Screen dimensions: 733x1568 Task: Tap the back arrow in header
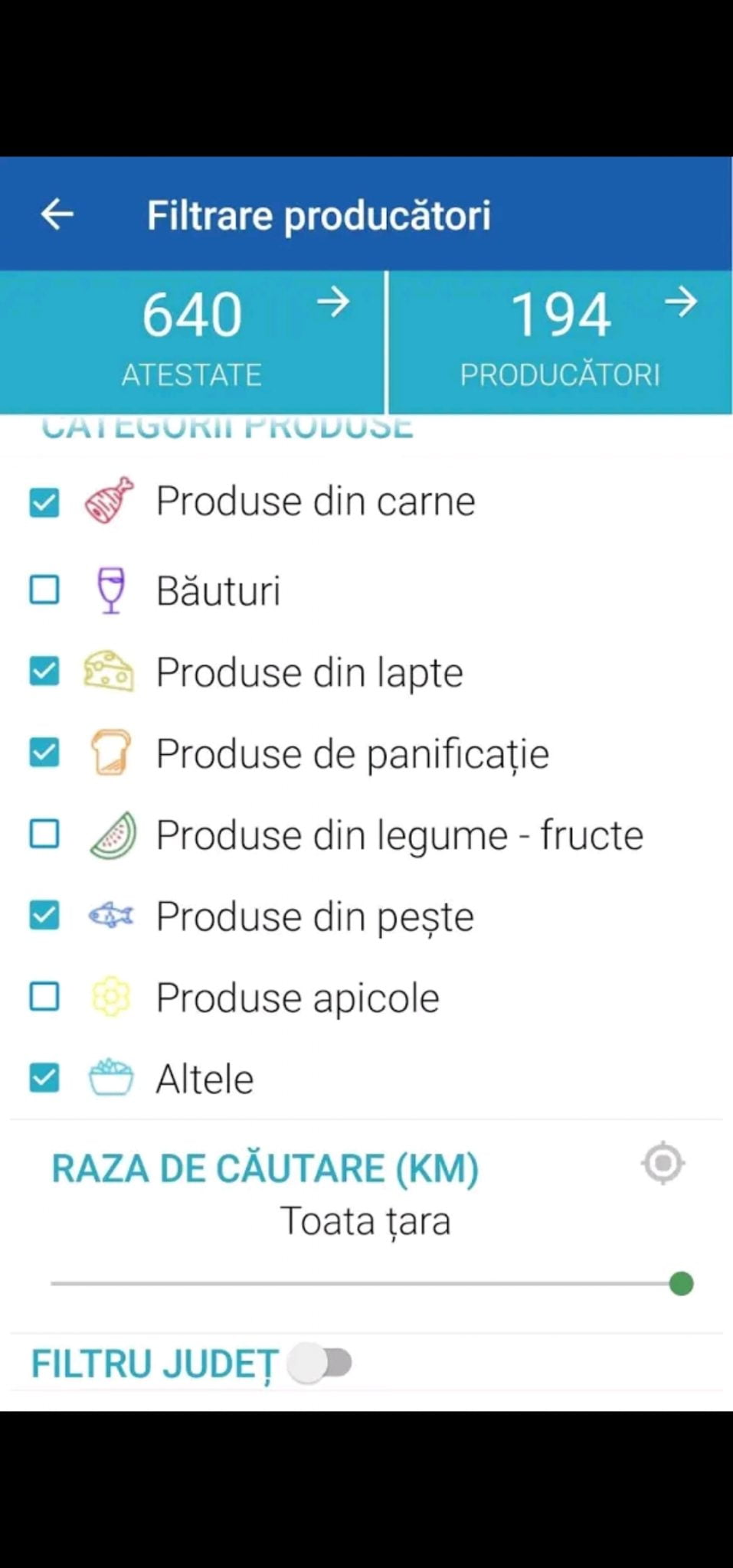[57, 214]
